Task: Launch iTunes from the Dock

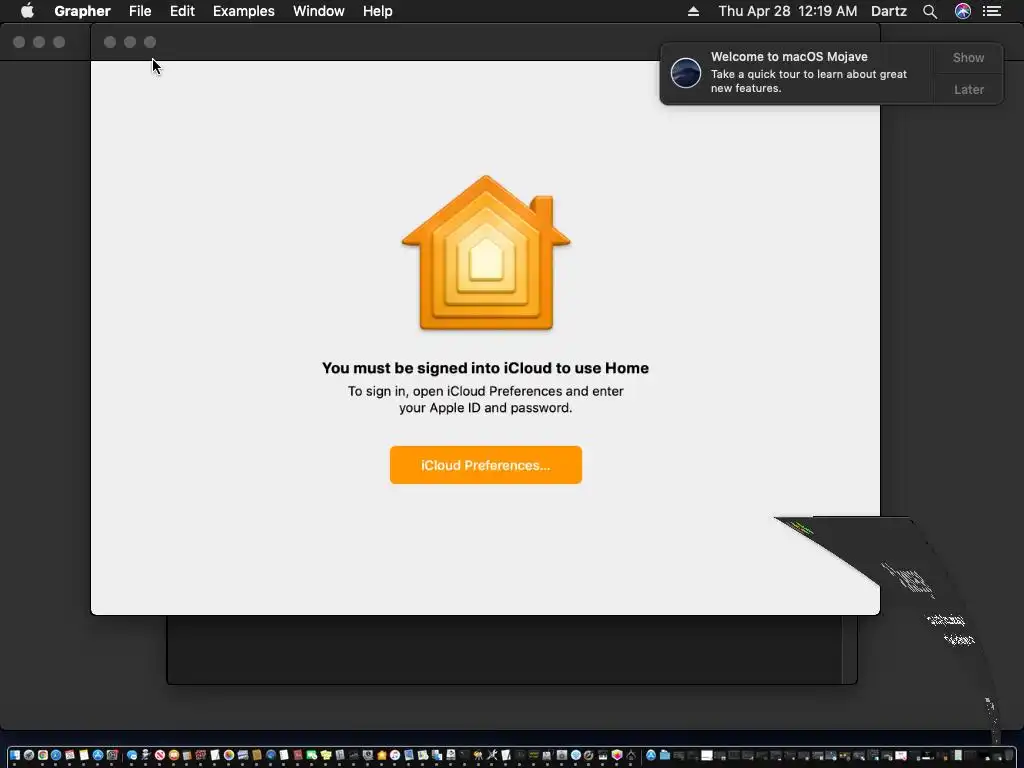Action: [395, 756]
